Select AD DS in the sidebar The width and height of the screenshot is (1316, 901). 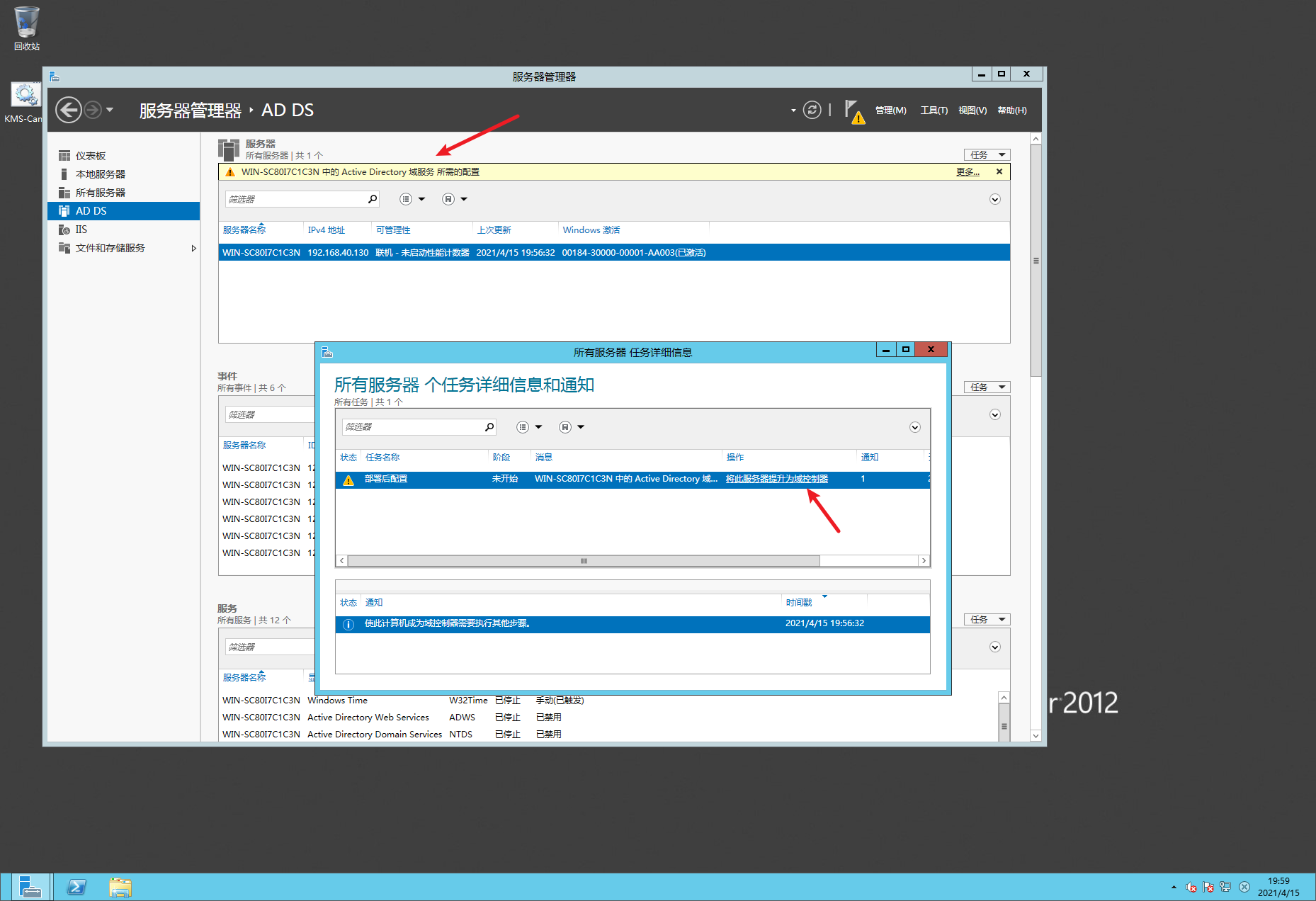123,211
